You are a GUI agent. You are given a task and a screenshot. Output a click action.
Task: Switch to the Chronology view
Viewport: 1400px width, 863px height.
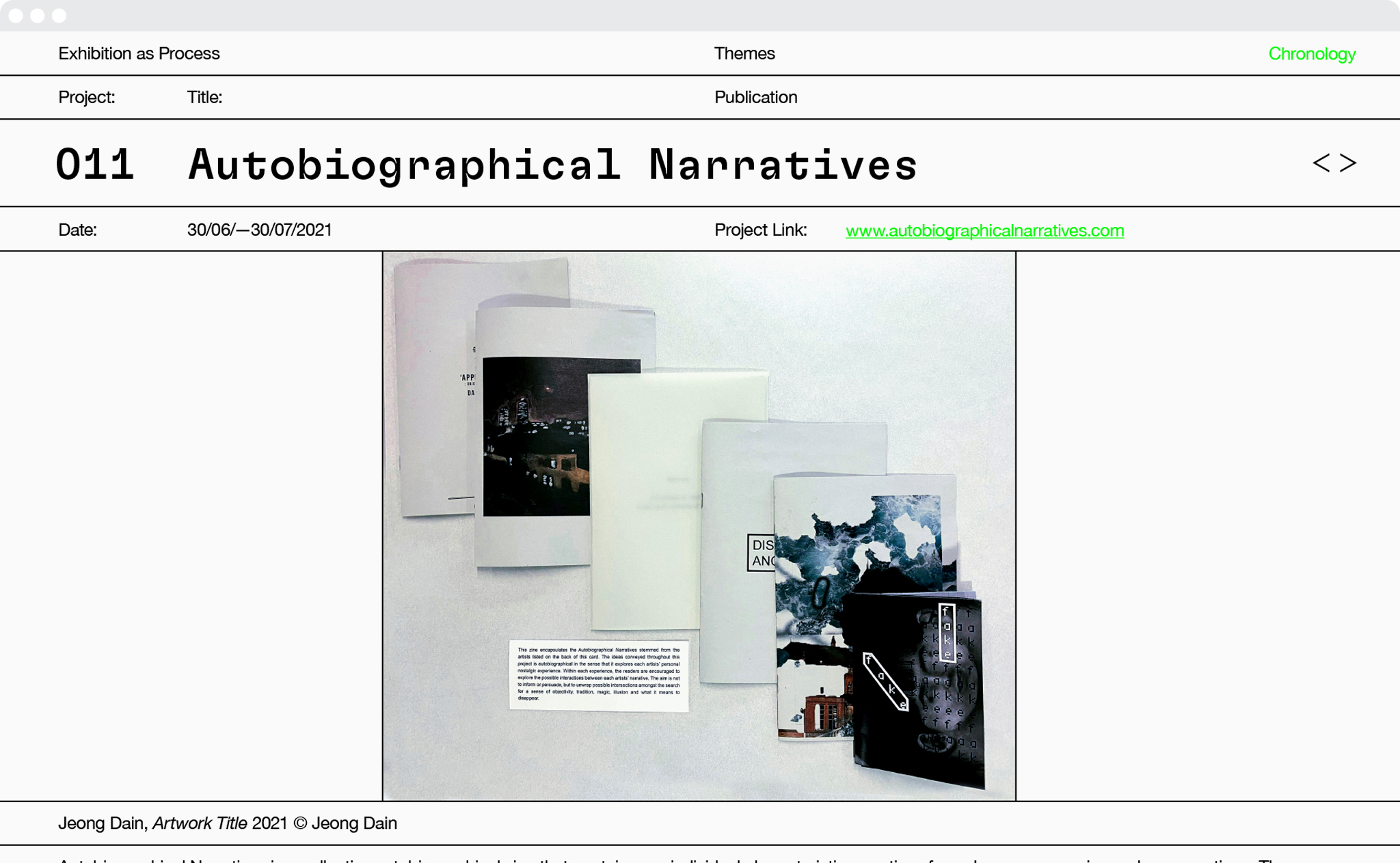pyautogui.click(x=1311, y=54)
